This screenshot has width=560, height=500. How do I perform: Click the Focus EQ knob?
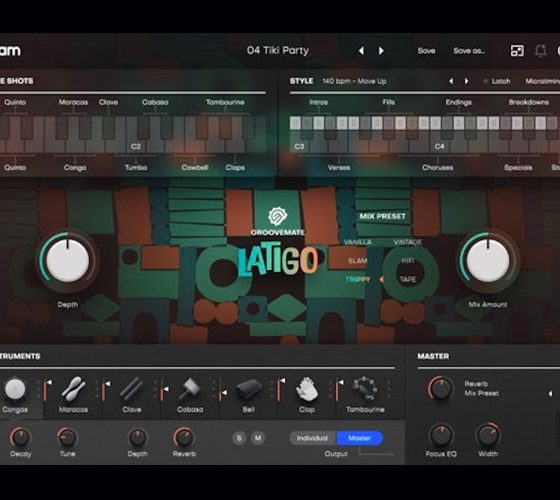pos(441,435)
